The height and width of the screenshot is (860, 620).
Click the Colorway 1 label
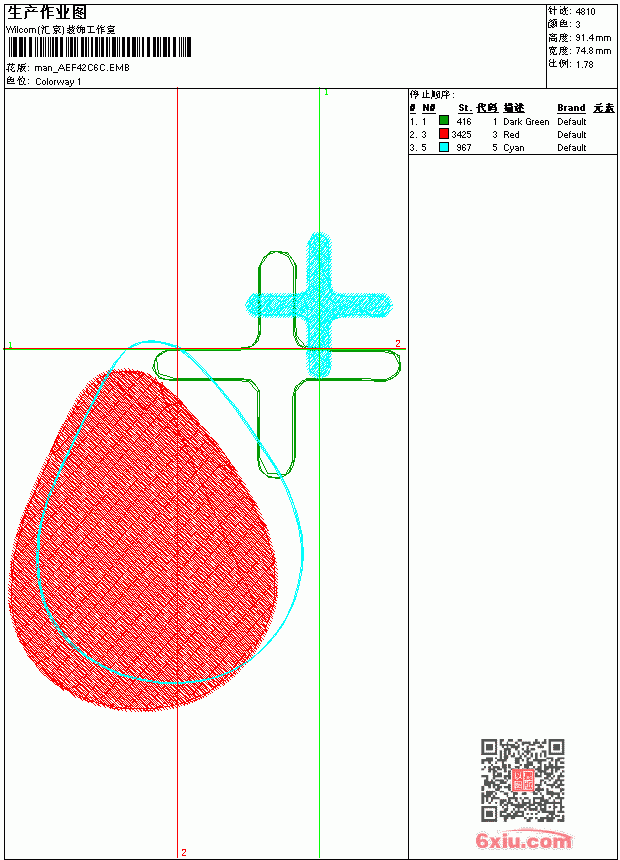[x=58, y=82]
